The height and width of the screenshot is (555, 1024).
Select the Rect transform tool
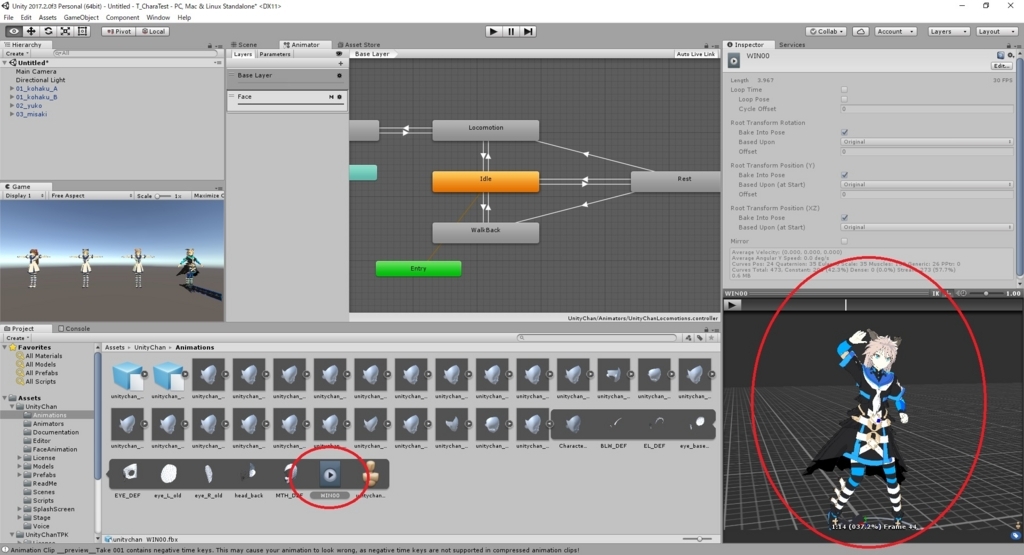(x=82, y=31)
